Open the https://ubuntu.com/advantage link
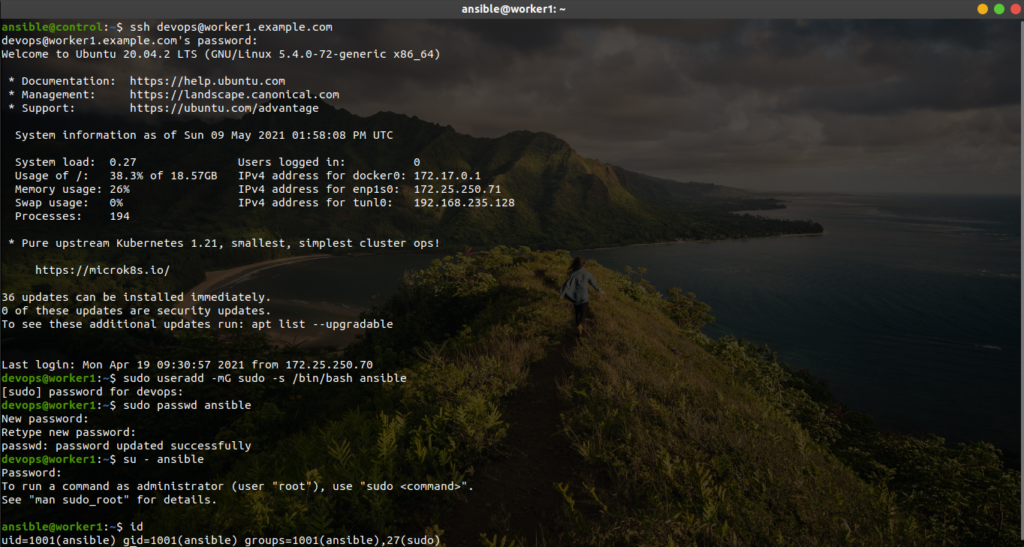 [224, 108]
